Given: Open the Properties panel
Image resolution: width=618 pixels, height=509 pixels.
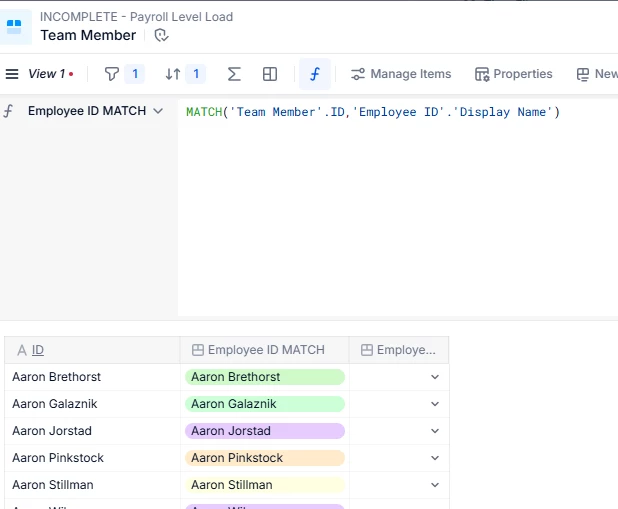Looking at the screenshot, I should [x=514, y=74].
